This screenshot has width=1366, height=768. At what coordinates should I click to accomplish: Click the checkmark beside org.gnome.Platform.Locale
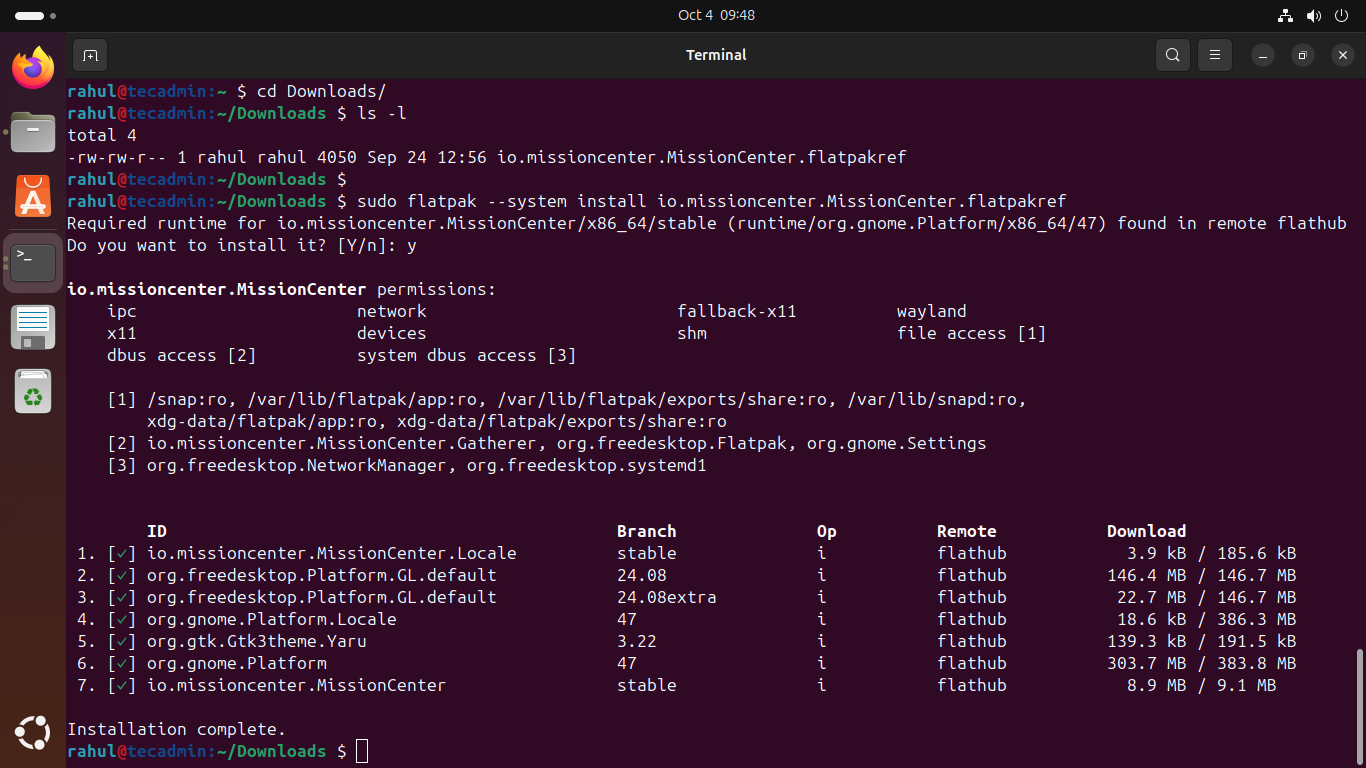point(122,619)
